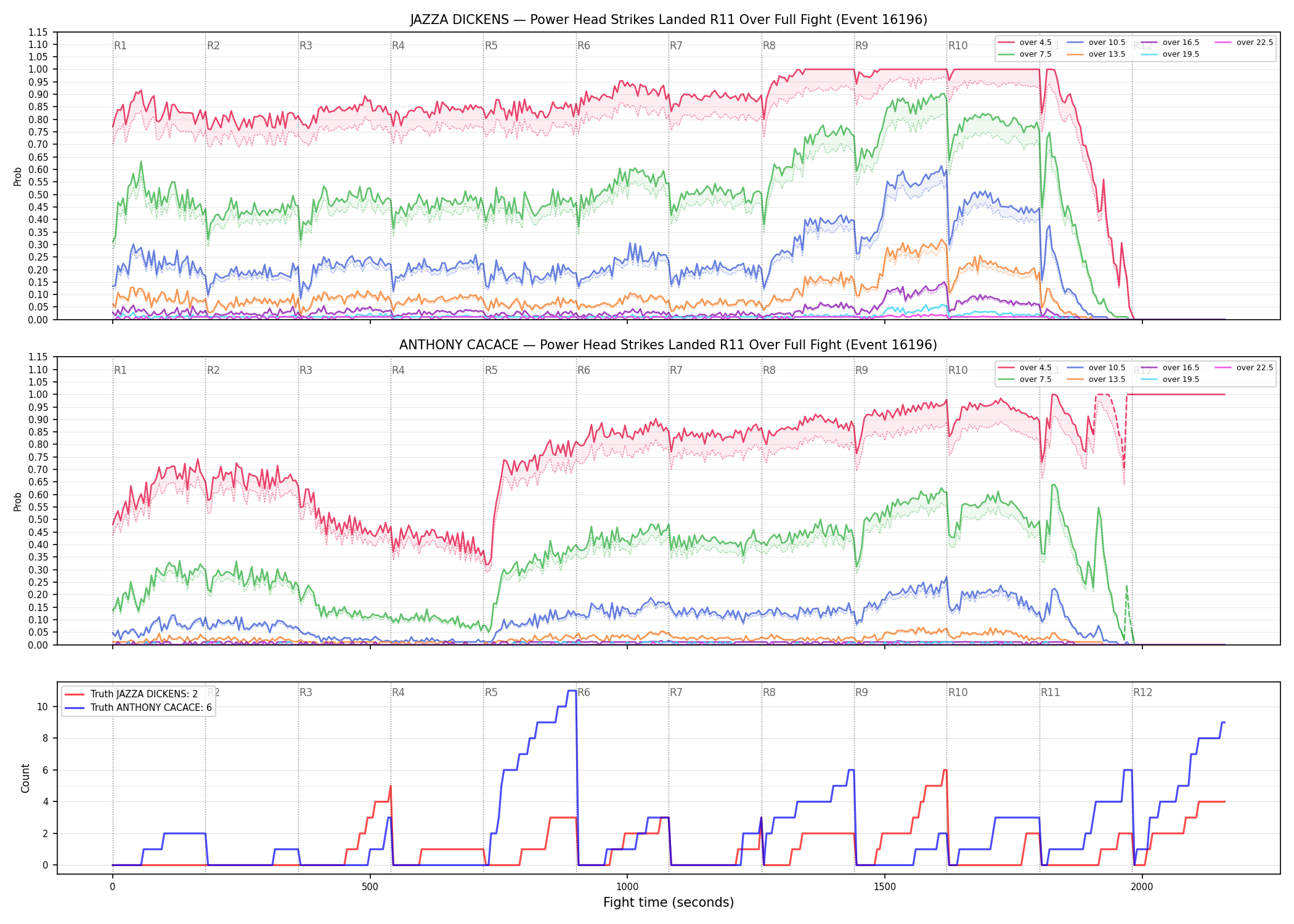Click 'over 7.5' in the Jazza Dickens legend
The image size is (1294, 924).
pyautogui.click(x=1036, y=54)
